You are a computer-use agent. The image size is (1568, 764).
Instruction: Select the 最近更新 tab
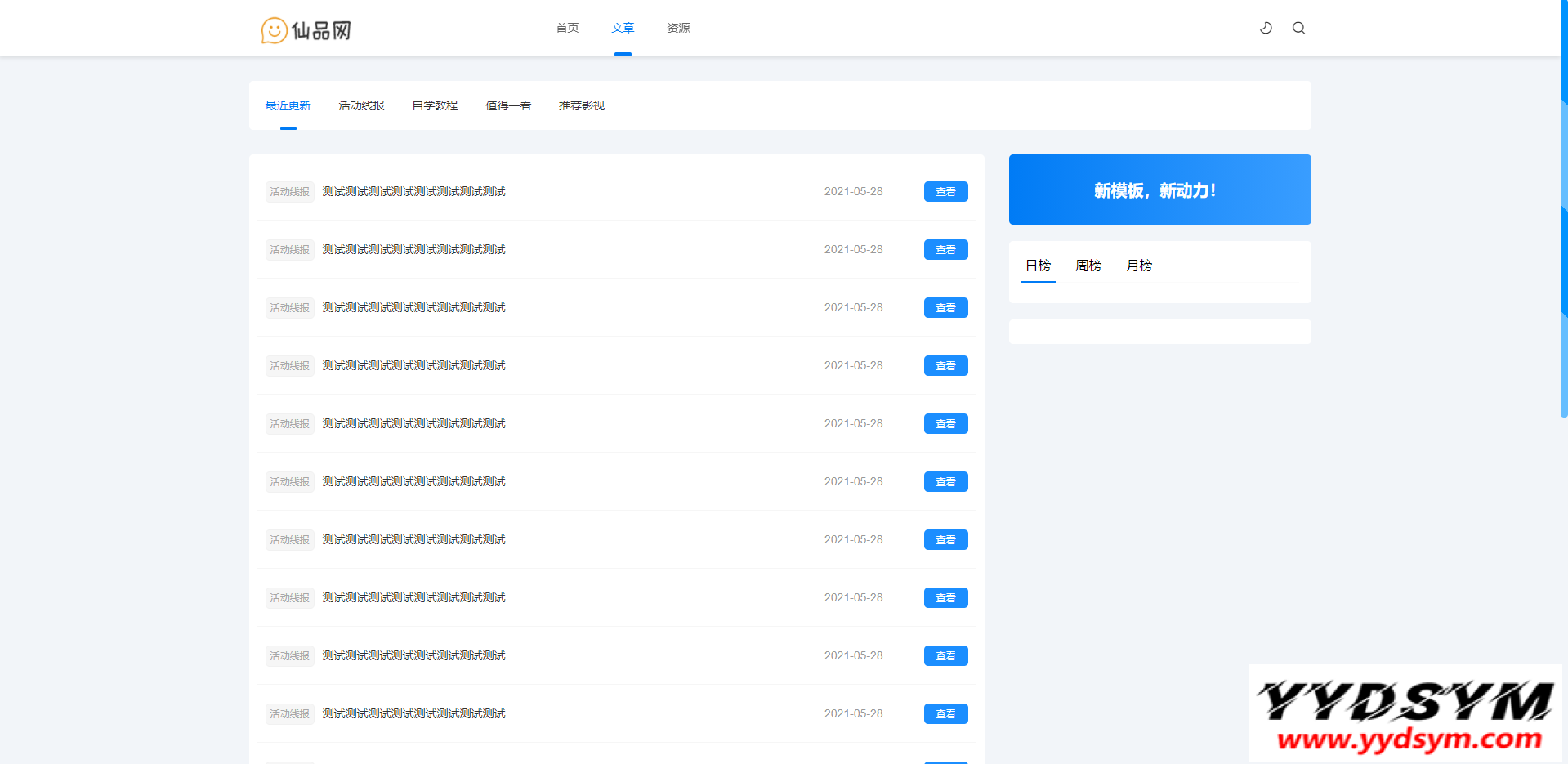pyautogui.click(x=288, y=105)
